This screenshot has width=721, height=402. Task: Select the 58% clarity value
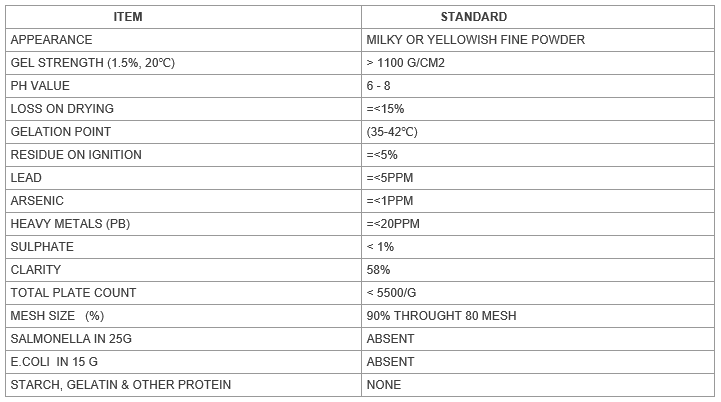[379, 270]
